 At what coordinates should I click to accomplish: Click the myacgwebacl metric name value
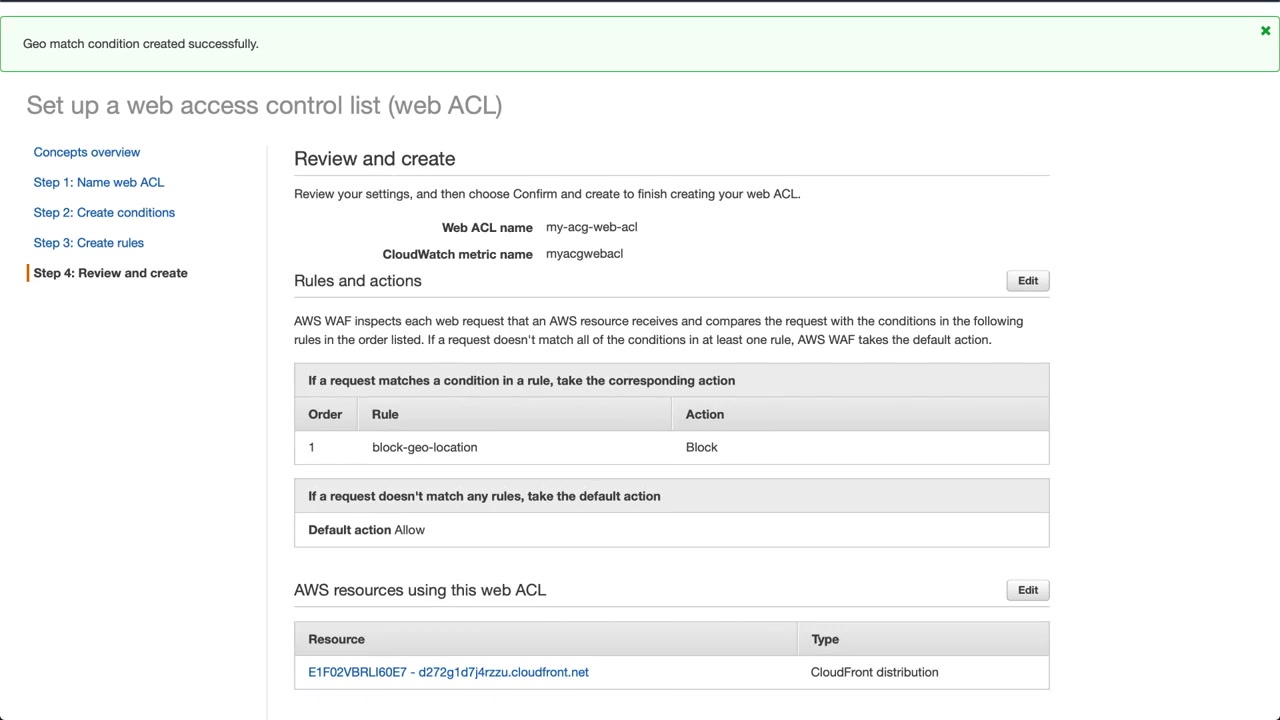coord(584,254)
